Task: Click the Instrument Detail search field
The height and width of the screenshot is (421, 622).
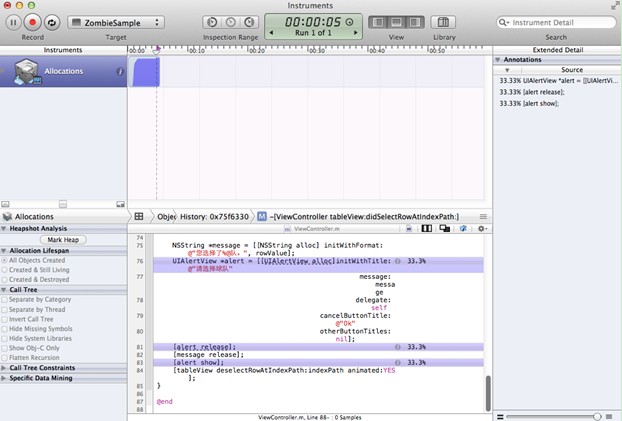Action: click(556, 23)
